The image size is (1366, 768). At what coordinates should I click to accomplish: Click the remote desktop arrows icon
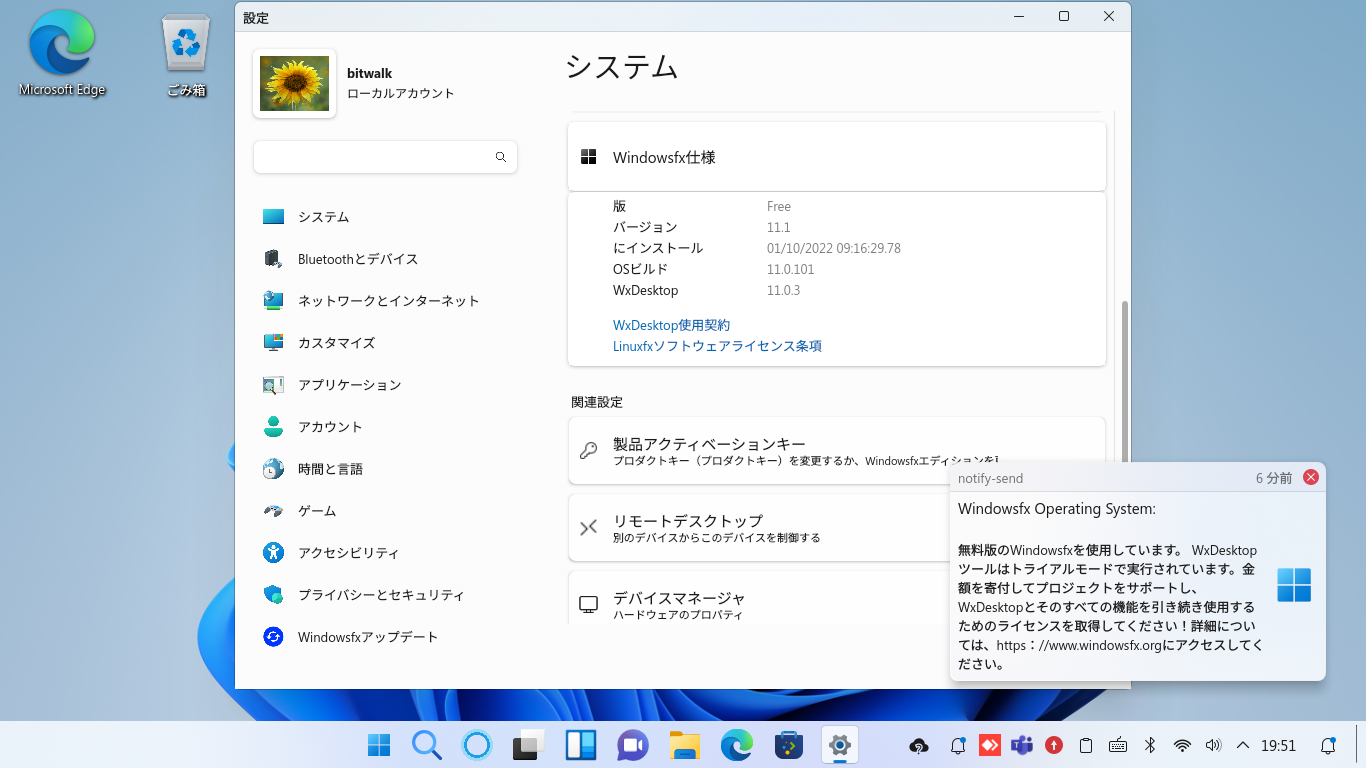coord(588,527)
